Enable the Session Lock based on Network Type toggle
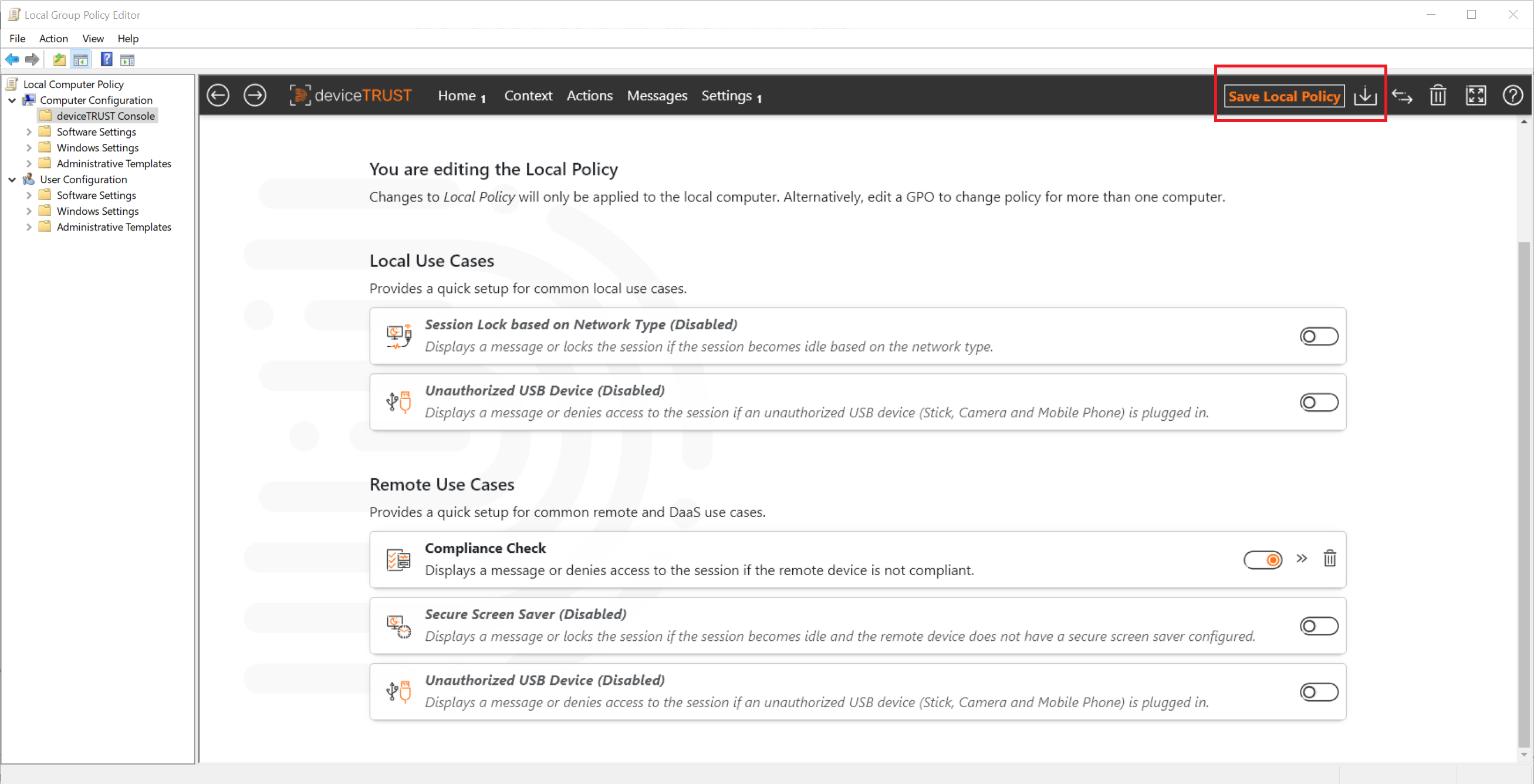1534x784 pixels. [x=1319, y=336]
